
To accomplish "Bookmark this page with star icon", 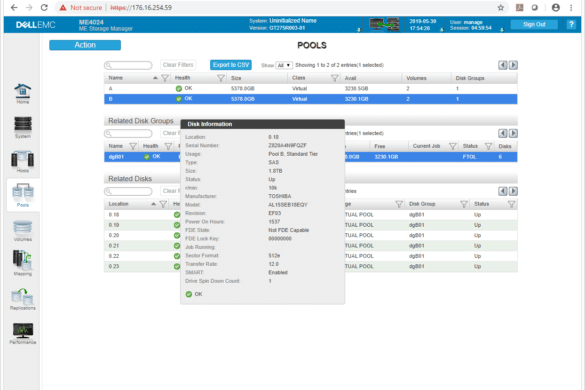I will coord(501,7).
